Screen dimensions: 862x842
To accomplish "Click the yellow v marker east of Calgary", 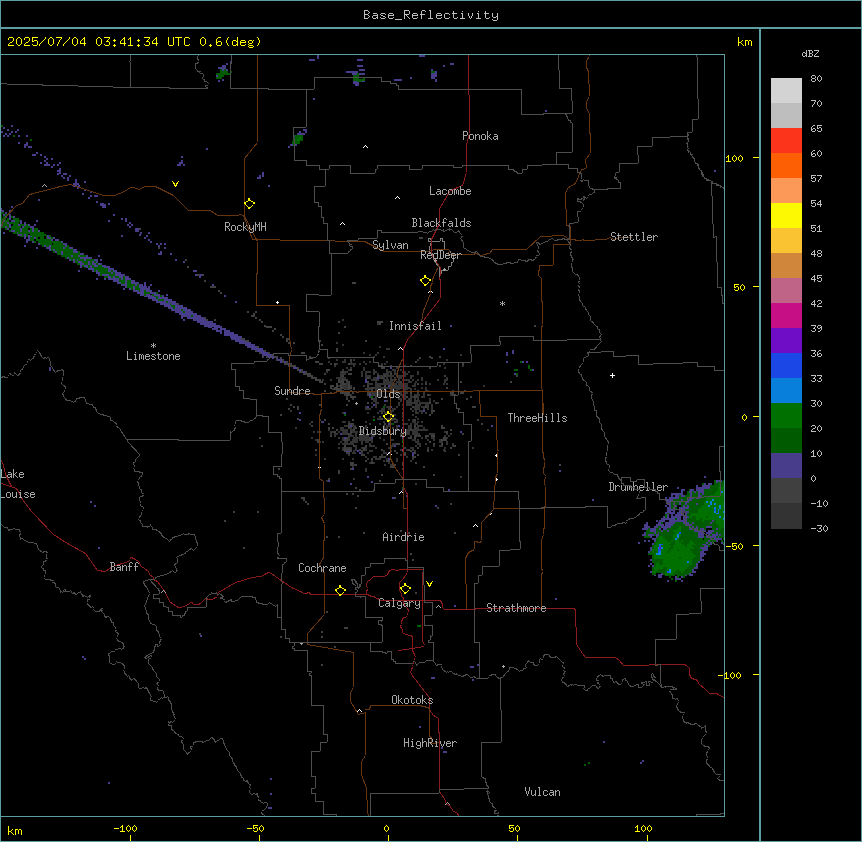I will (429, 584).
